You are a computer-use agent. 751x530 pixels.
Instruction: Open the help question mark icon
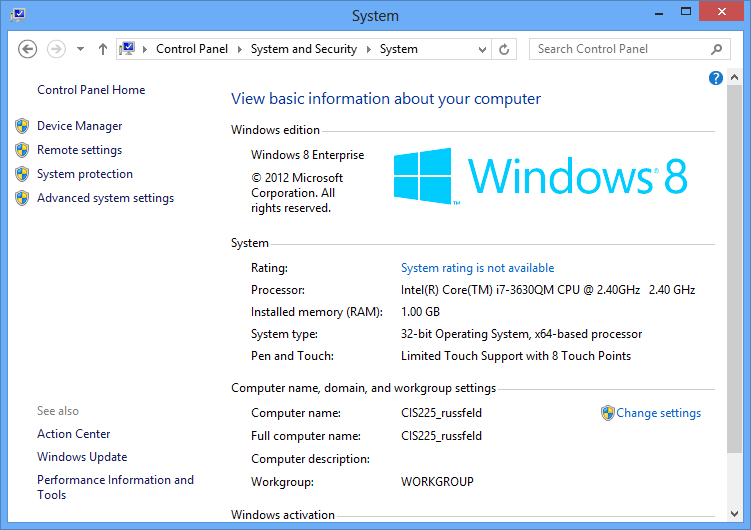pos(716,78)
